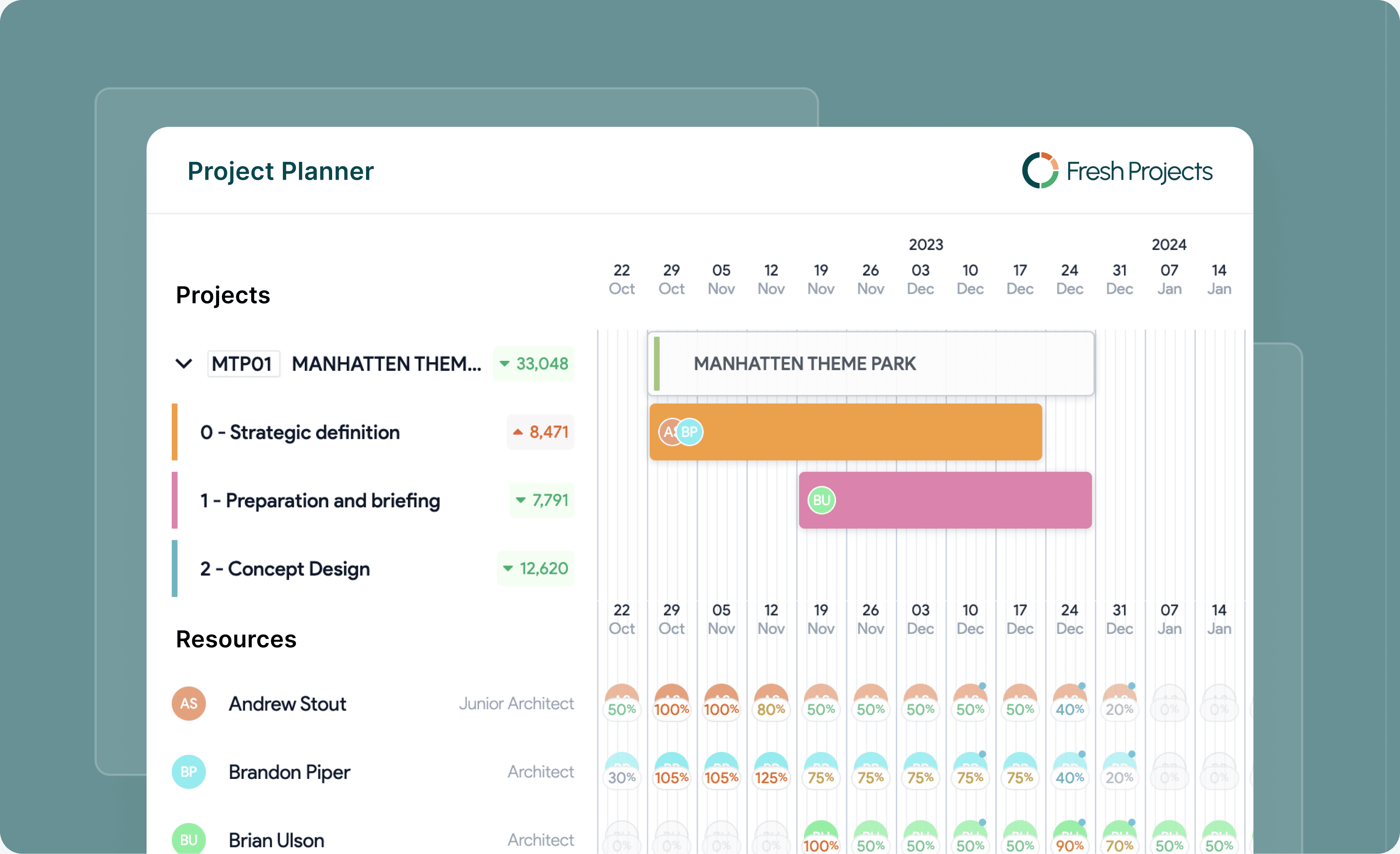Click Brandon Piper's BP avatar in Resources
The height and width of the screenshot is (854, 1400).
coord(188,772)
